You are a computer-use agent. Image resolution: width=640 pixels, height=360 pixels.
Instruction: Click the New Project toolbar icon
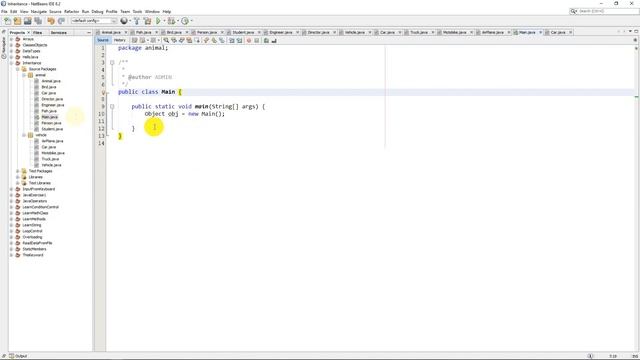(17, 21)
